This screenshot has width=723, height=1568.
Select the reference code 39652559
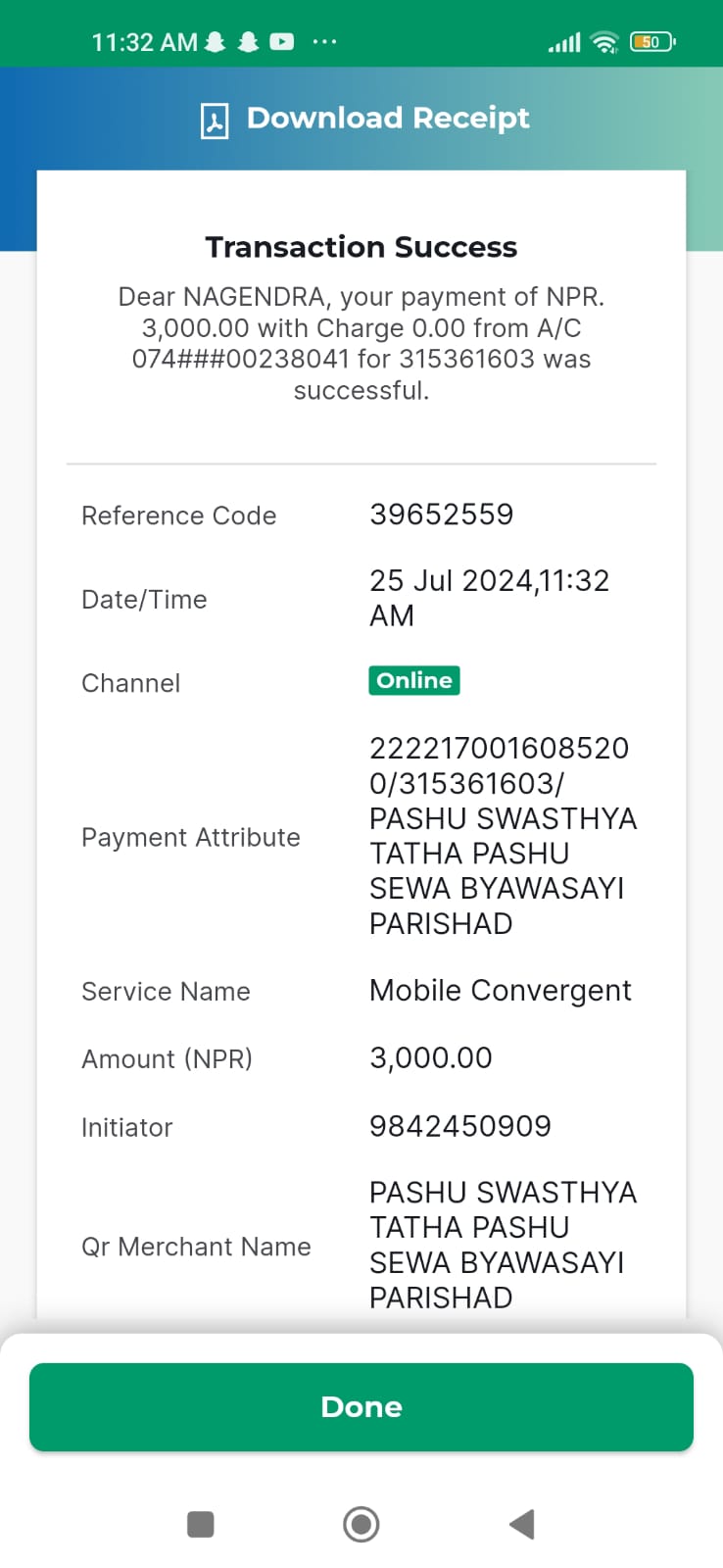point(442,514)
